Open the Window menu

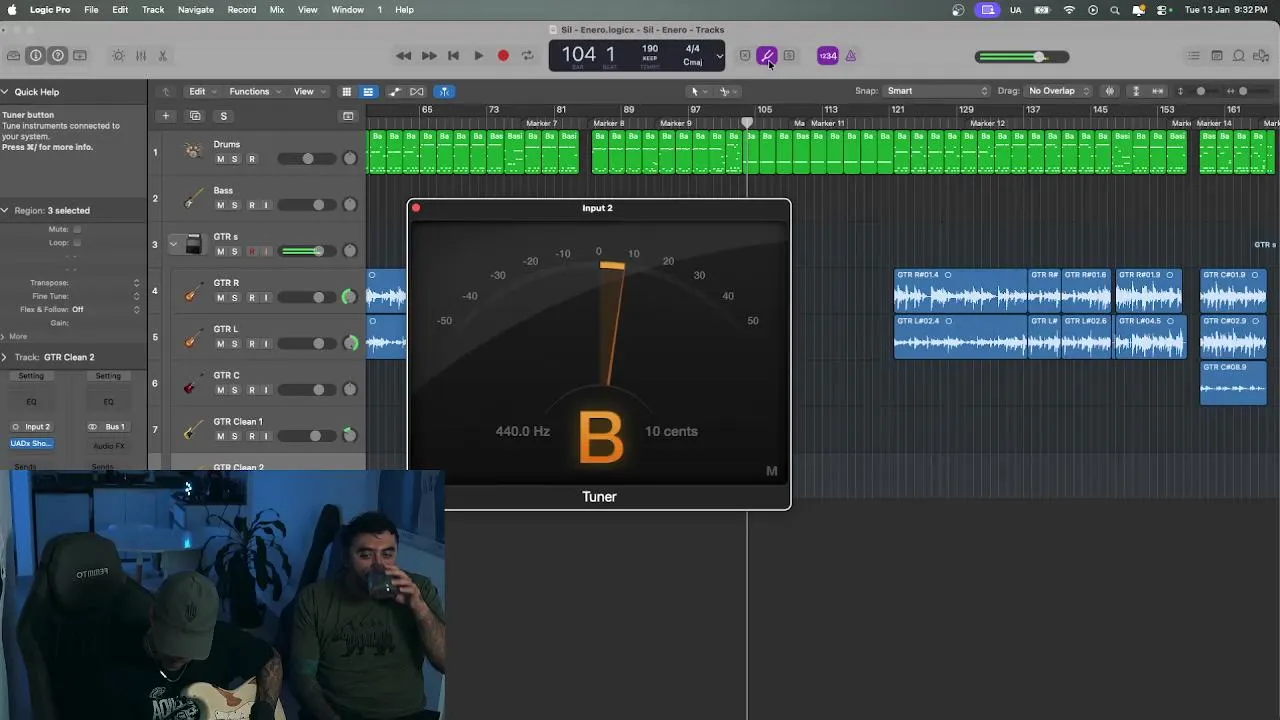(x=348, y=10)
